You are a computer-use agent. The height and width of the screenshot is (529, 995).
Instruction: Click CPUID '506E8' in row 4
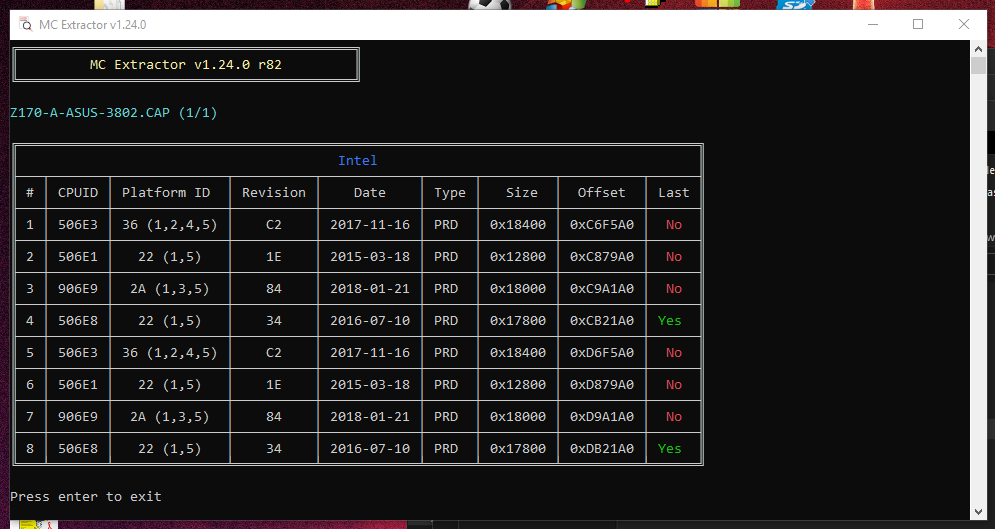tap(78, 320)
